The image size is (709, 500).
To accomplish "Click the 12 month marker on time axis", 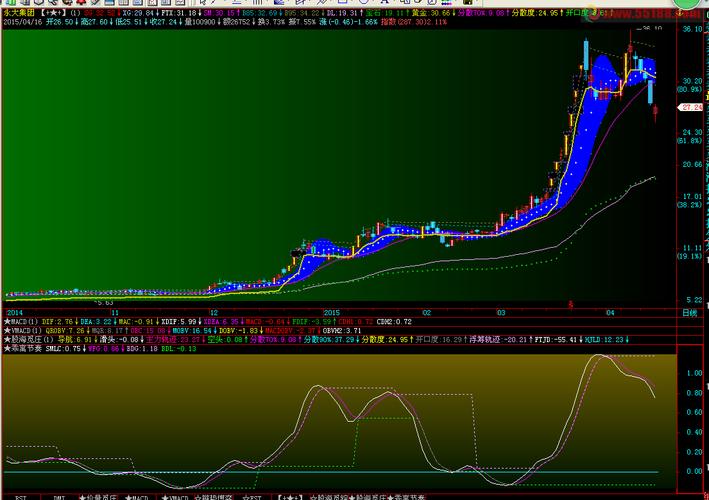I will tap(214, 313).
